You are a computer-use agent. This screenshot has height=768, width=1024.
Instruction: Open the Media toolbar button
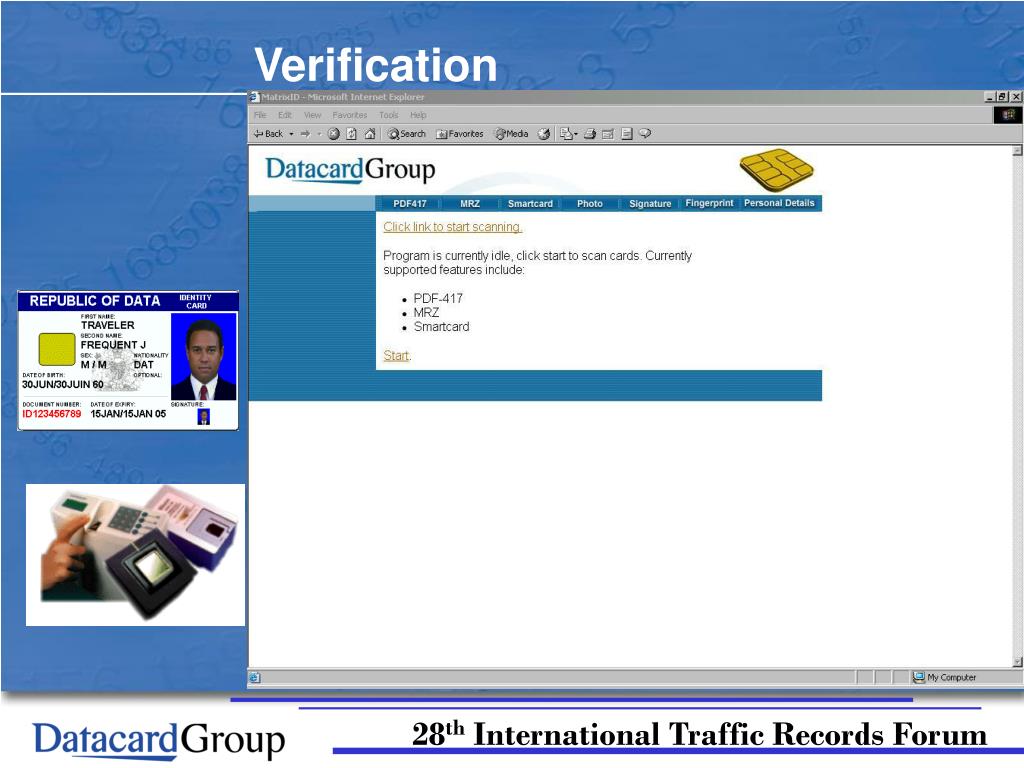(512, 134)
